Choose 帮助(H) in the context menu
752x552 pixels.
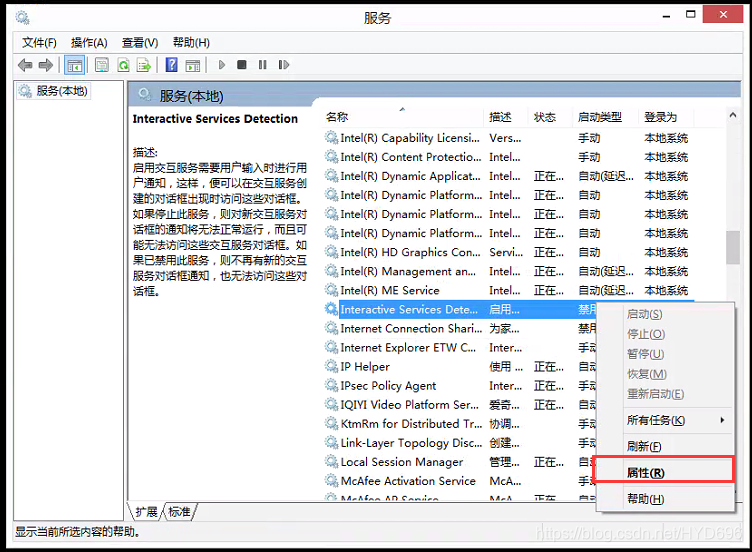point(665,499)
